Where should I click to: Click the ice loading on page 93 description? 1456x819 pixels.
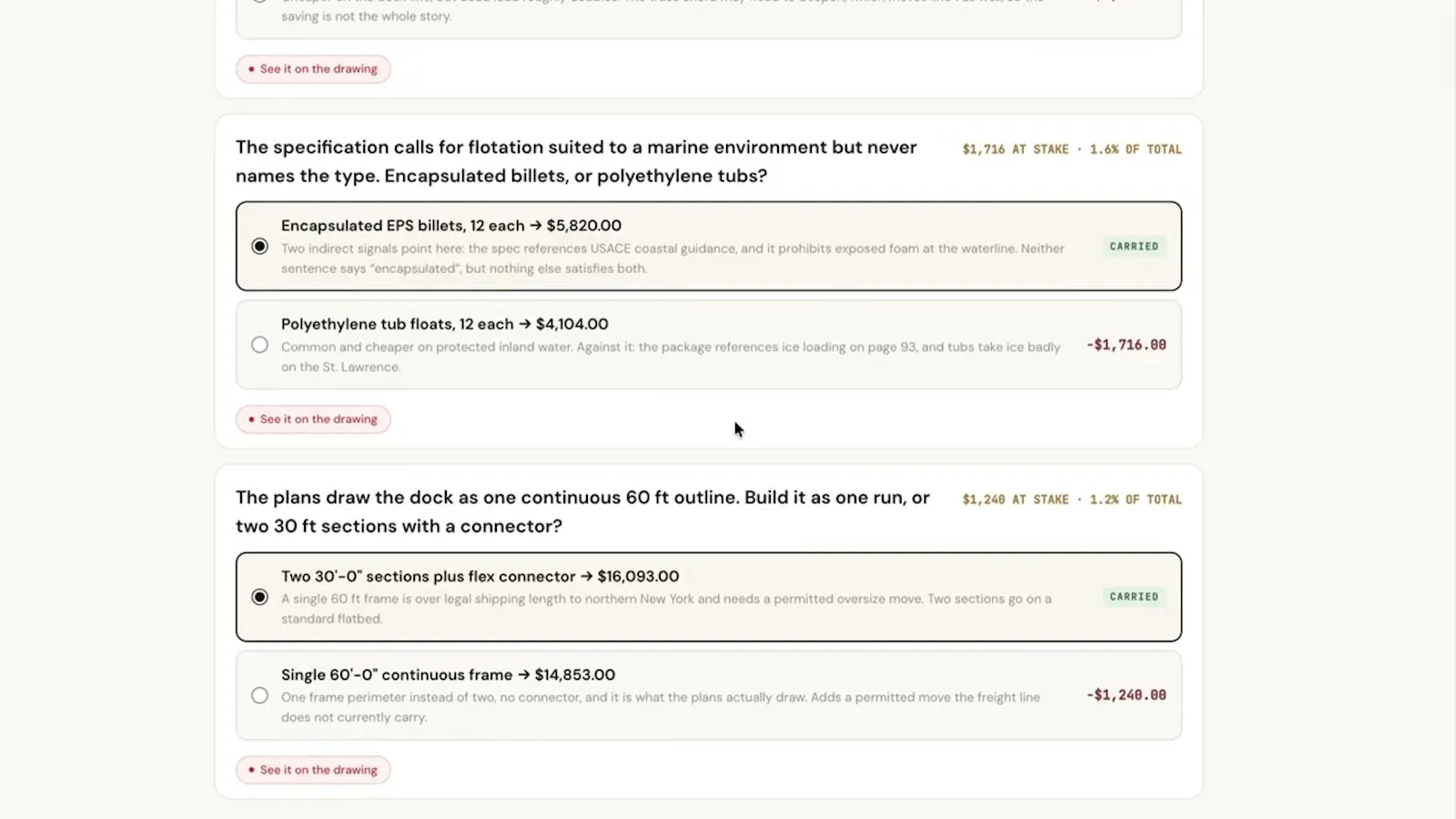[x=671, y=357]
